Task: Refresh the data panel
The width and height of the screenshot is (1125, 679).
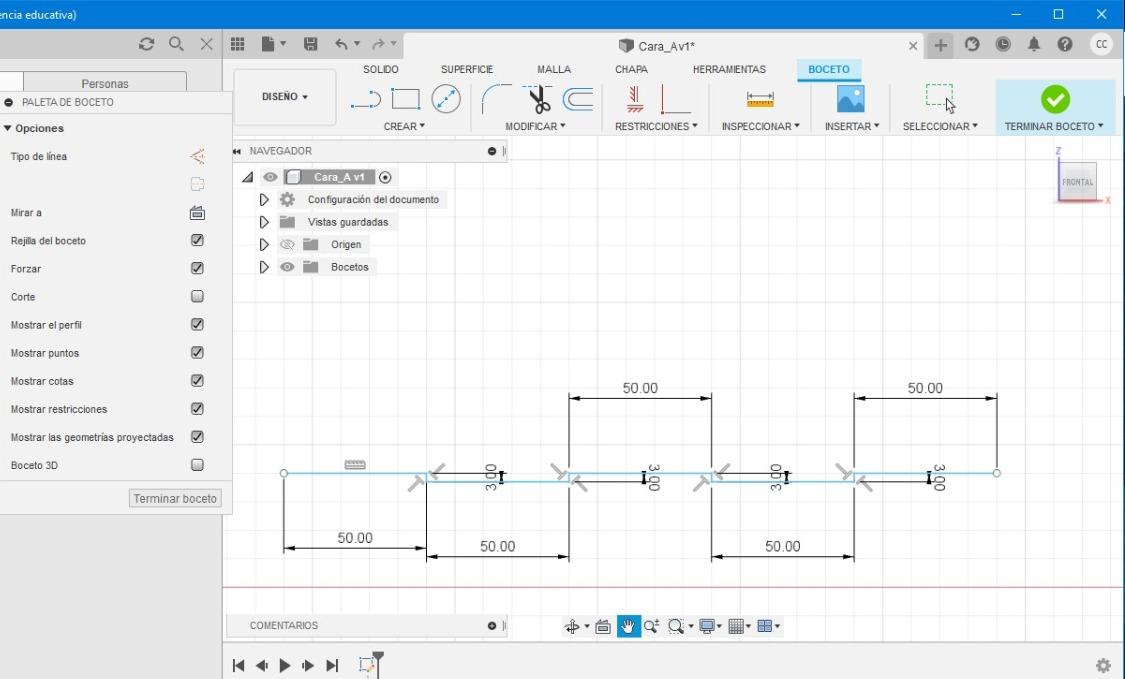Action: pyautogui.click(x=146, y=44)
